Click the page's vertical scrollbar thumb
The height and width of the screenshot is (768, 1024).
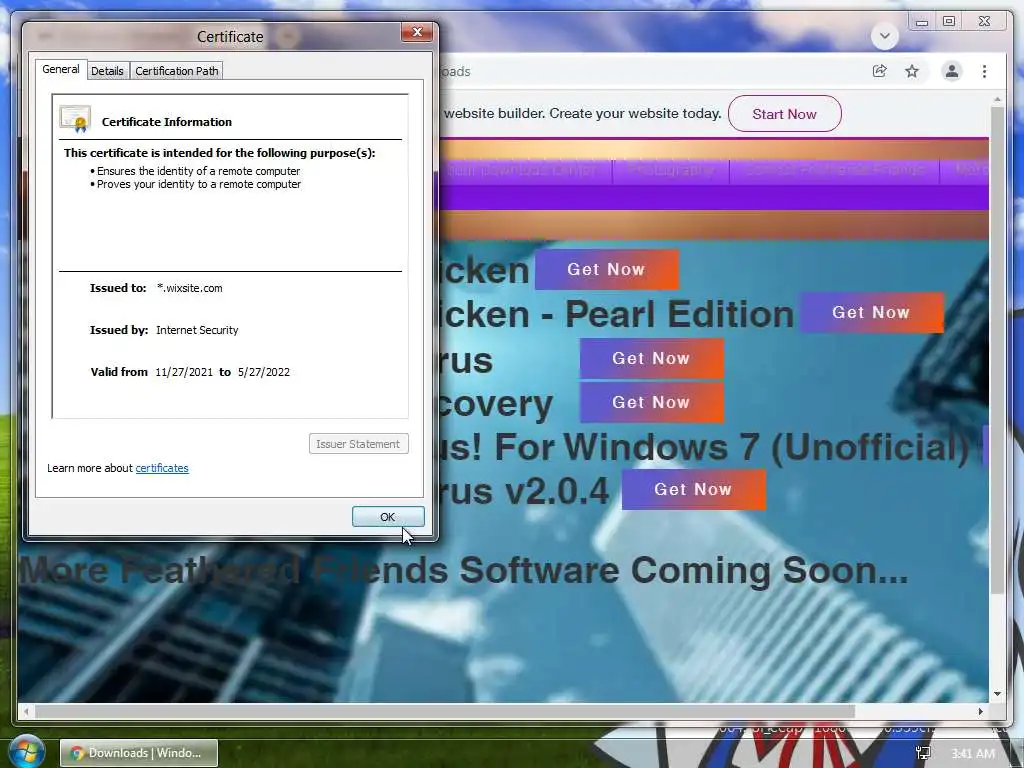[997, 350]
